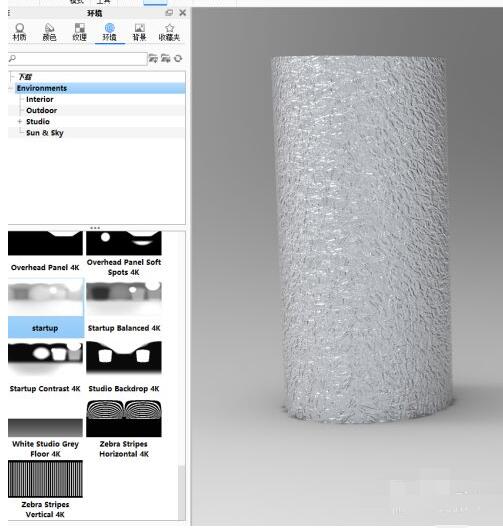
Task: Open the 纹理 textures tab icon
Action: pos(79,32)
